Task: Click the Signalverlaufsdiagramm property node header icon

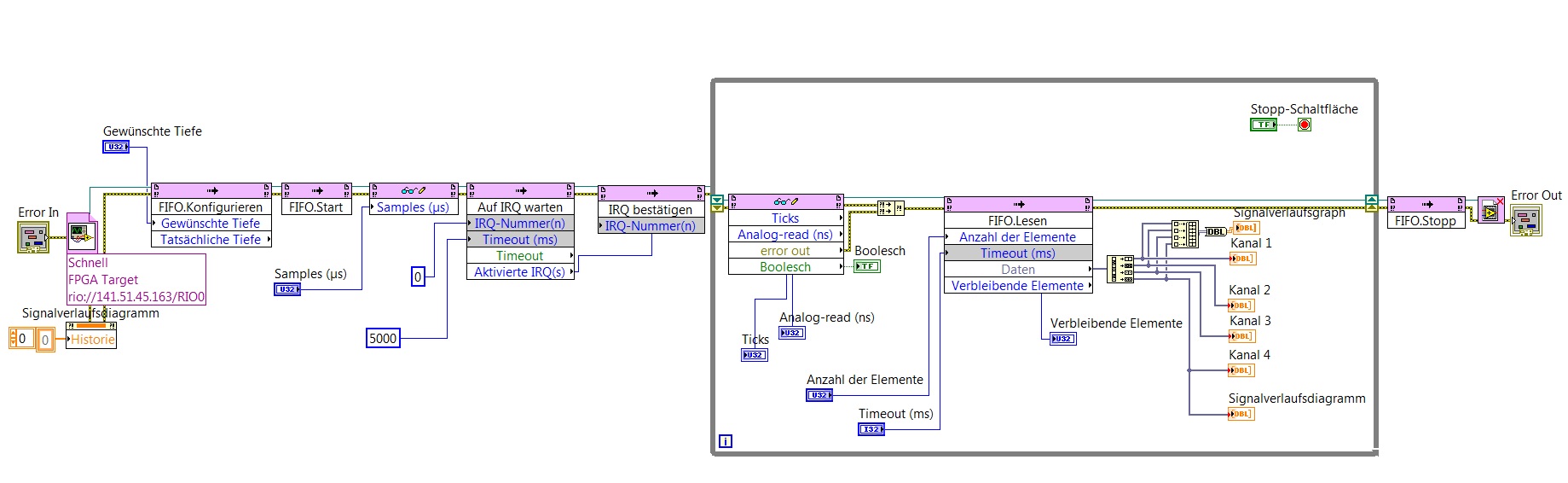Action: [91, 327]
